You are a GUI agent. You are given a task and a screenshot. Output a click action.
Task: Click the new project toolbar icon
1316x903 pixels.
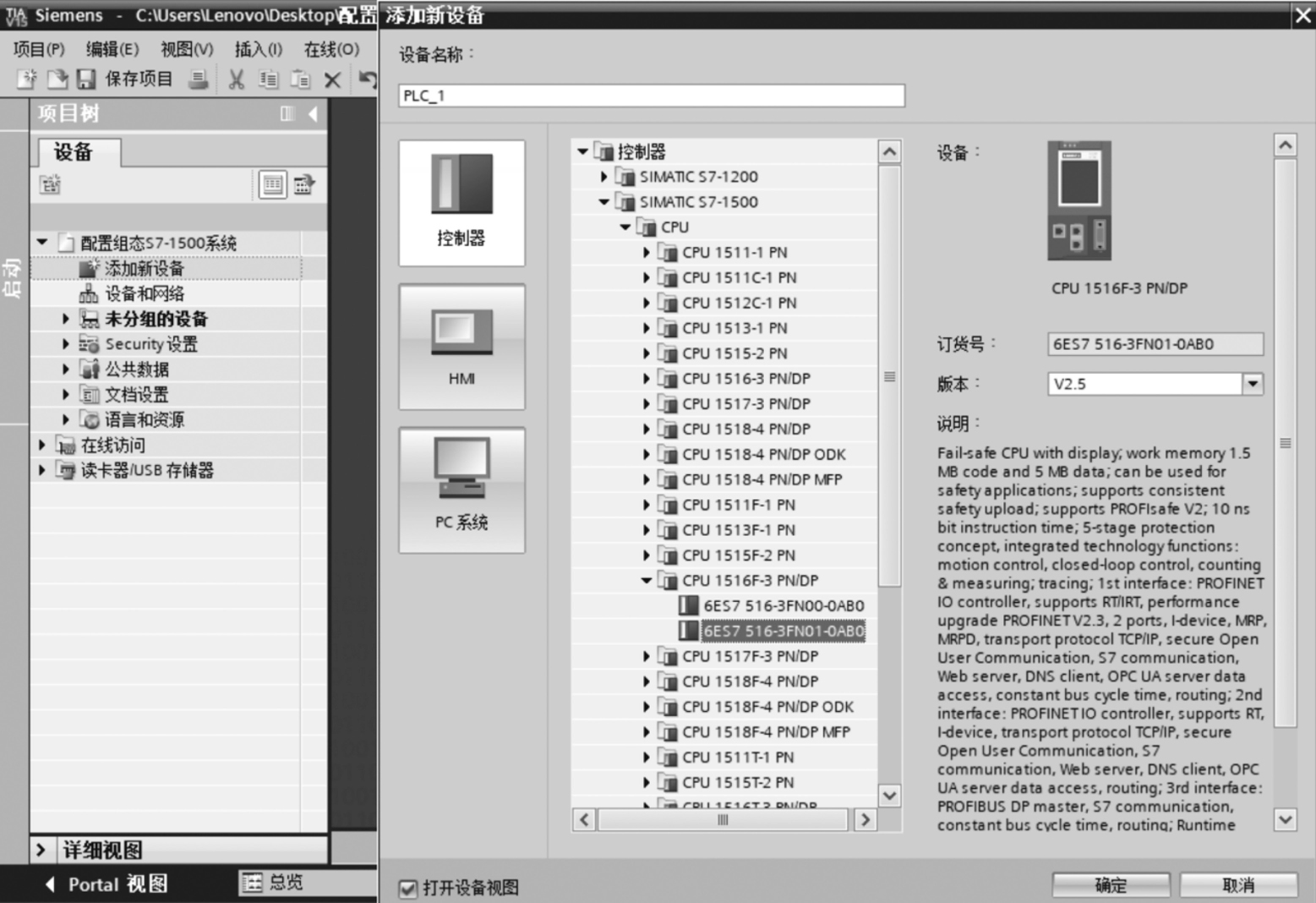(27, 79)
